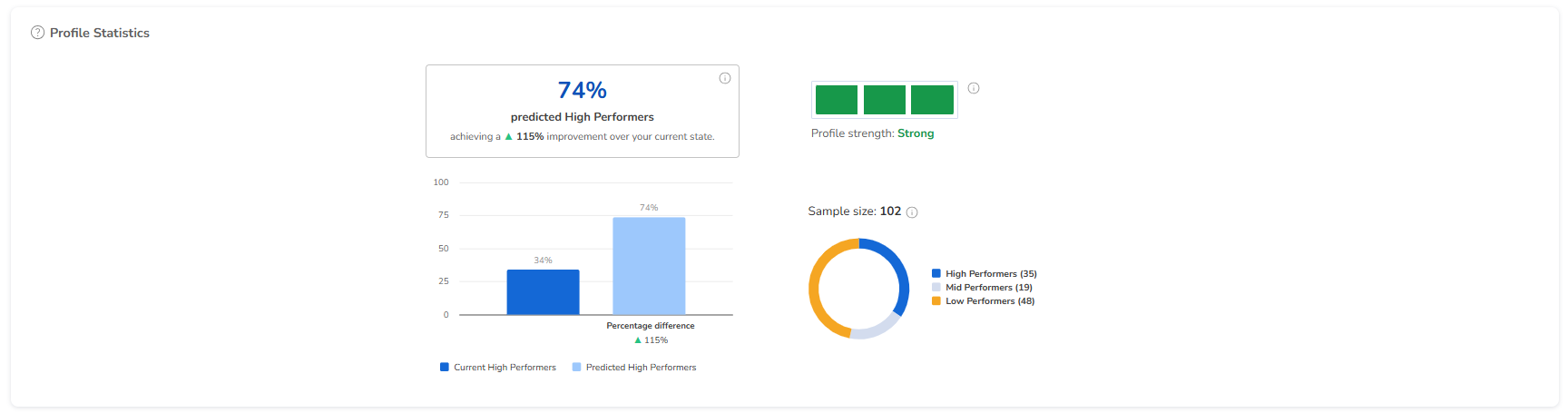Screen dimensions: 1568x413
Task: Toggle Current High Performers legend item
Action: pyautogui.click(x=497, y=368)
